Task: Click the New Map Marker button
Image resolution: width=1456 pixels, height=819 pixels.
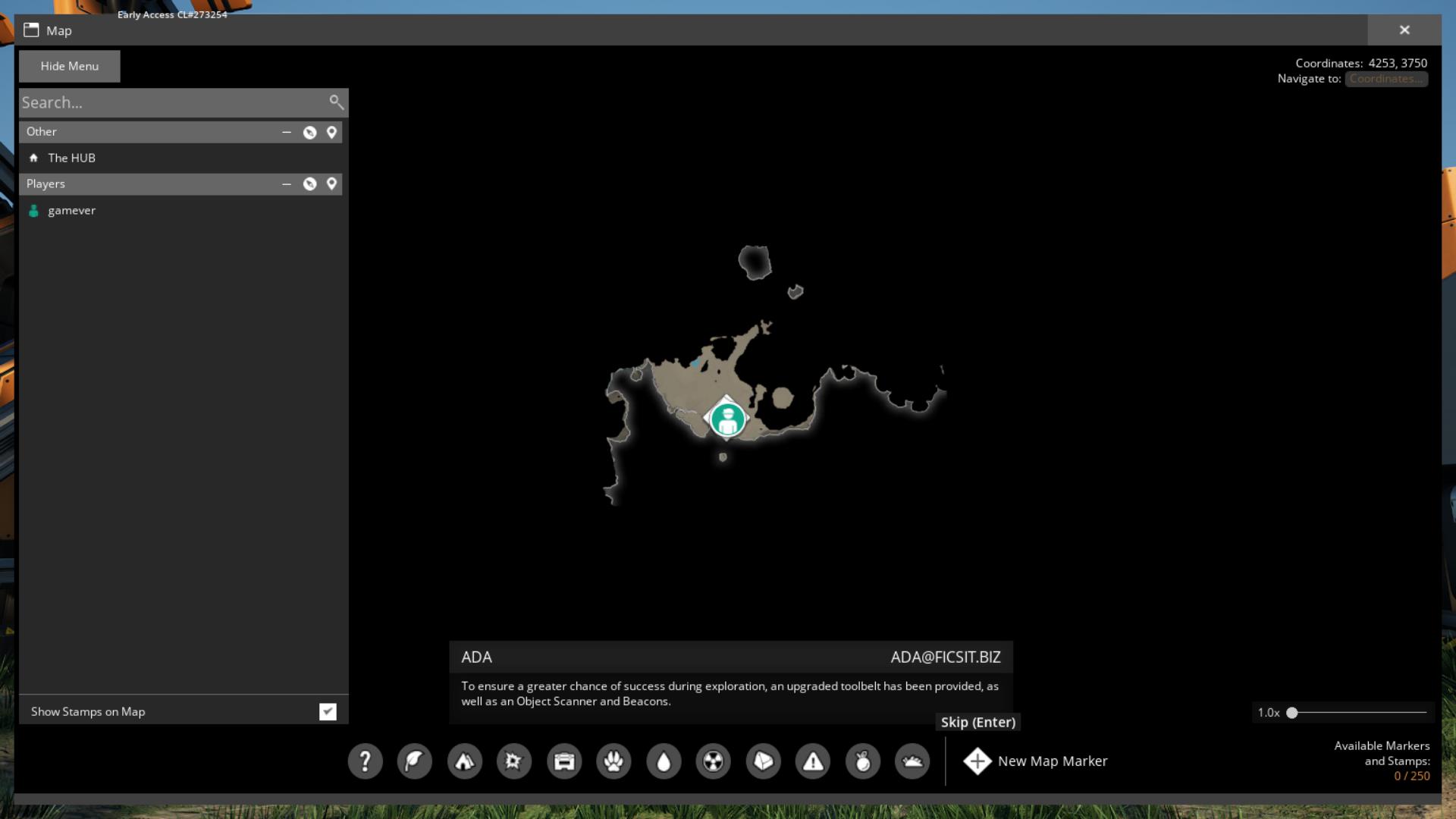Action: pos(1035,761)
